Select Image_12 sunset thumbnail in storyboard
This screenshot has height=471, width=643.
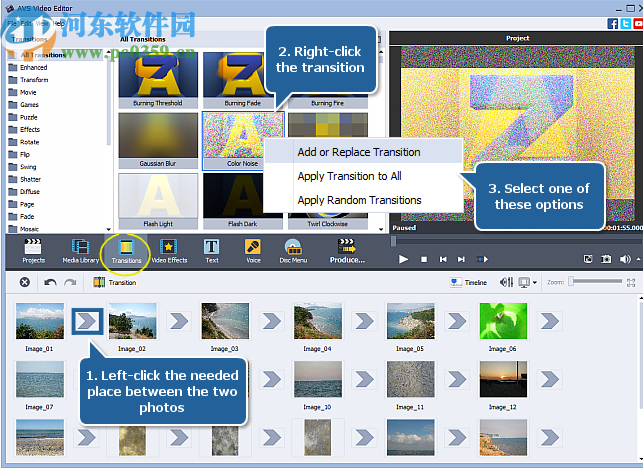[x=503, y=379]
